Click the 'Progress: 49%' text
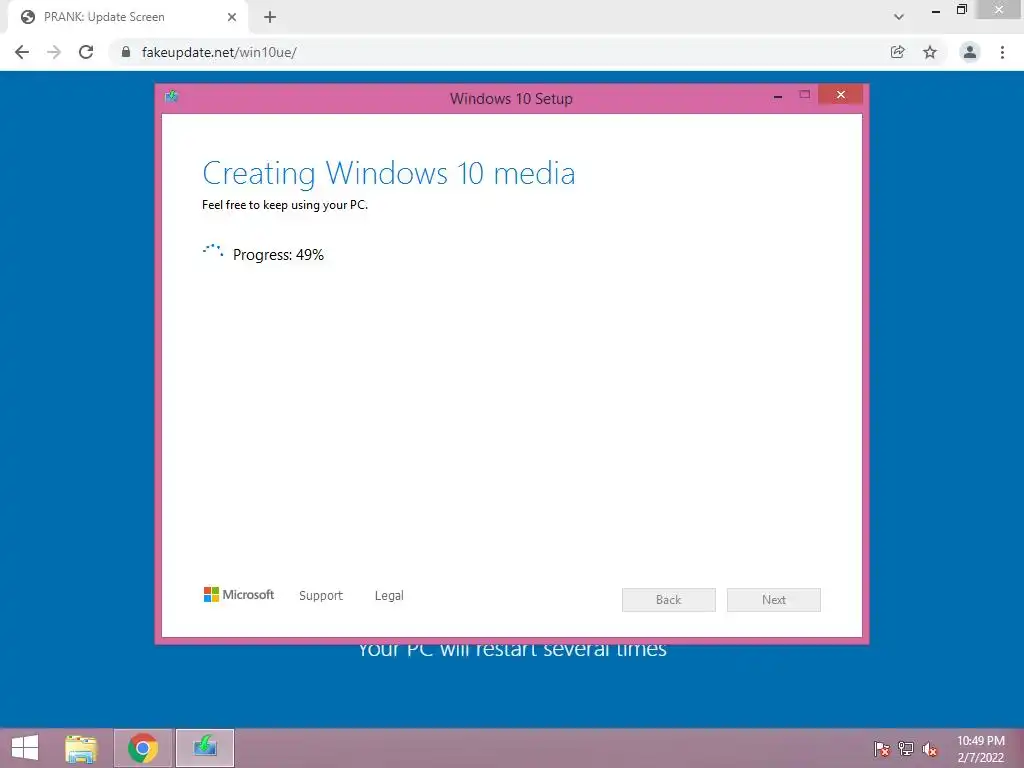Image resolution: width=1024 pixels, height=768 pixels. [x=278, y=255]
